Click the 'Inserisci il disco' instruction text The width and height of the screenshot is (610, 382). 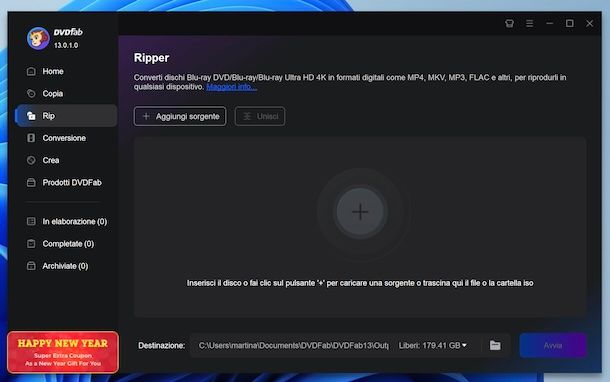click(360, 283)
